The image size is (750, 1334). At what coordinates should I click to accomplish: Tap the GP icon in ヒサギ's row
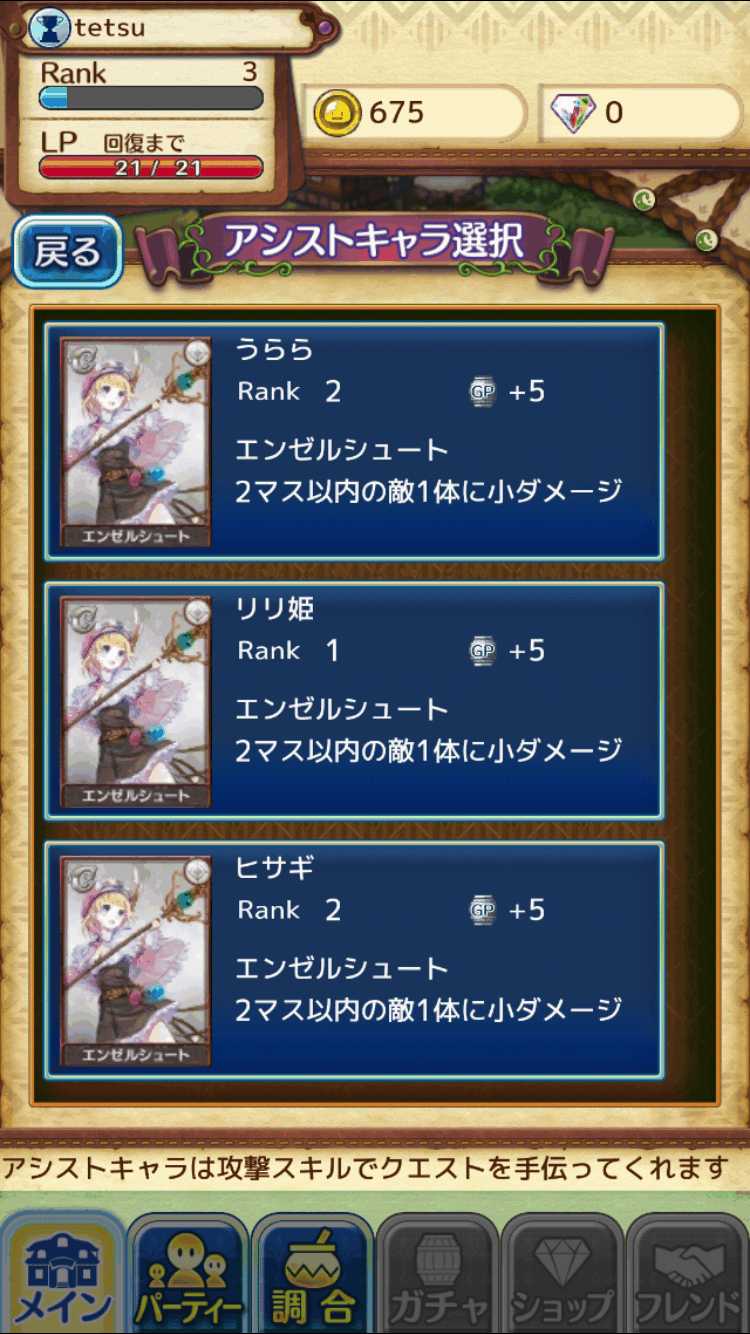(x=483, y=910)
